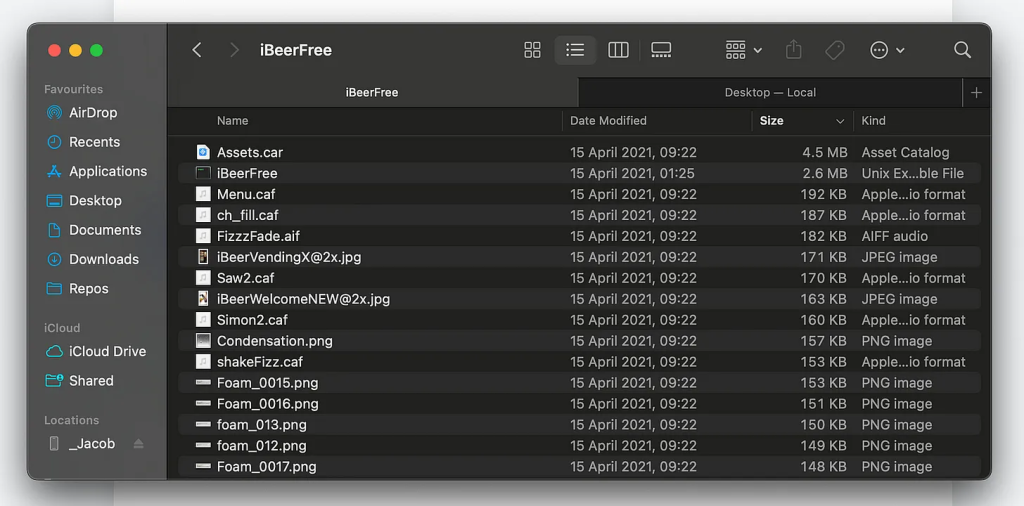Open the Group By dropdown
The width and height of the screenshot is (1024, 506).
tap(743, 50)
